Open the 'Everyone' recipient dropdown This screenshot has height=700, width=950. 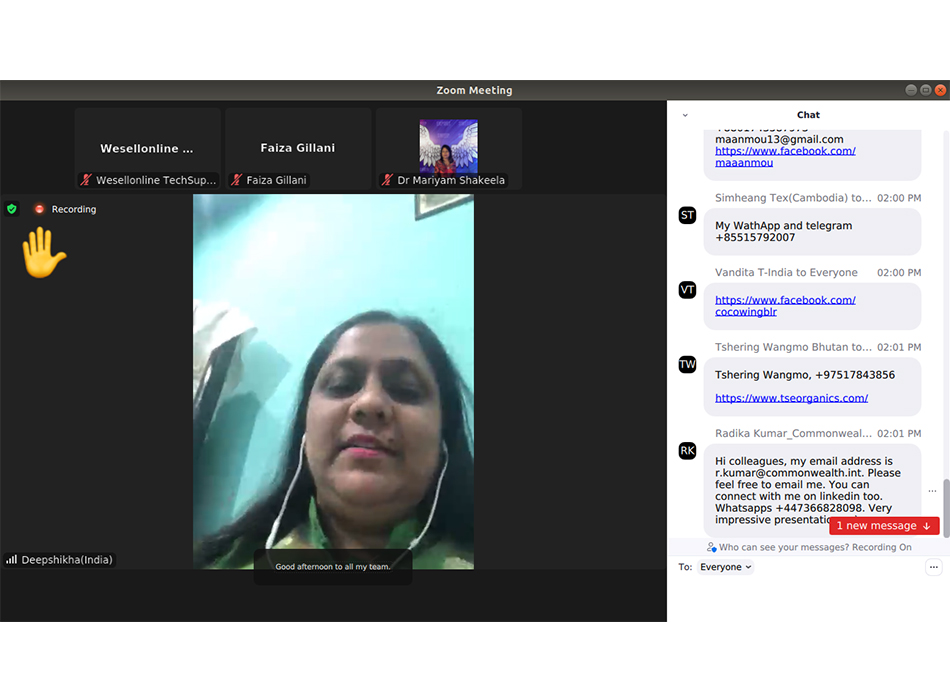[x=725, y=567]
